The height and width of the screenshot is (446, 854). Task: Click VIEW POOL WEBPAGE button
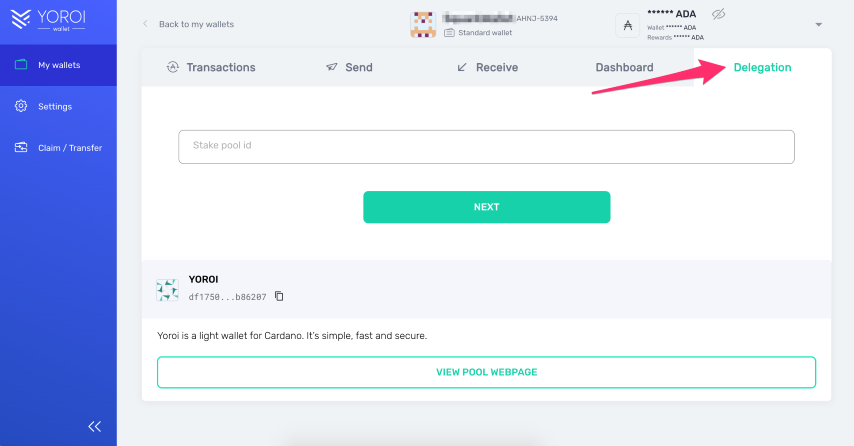[486, 372]
